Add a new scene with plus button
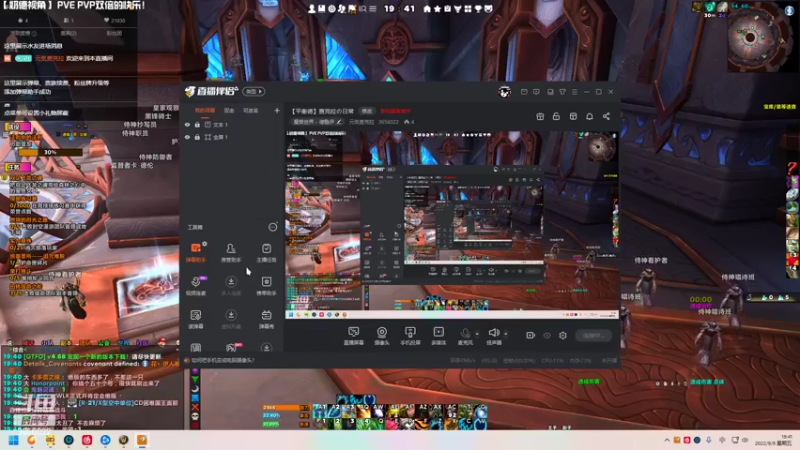Screen dimensions: 800x450 (x=277, y=110)
